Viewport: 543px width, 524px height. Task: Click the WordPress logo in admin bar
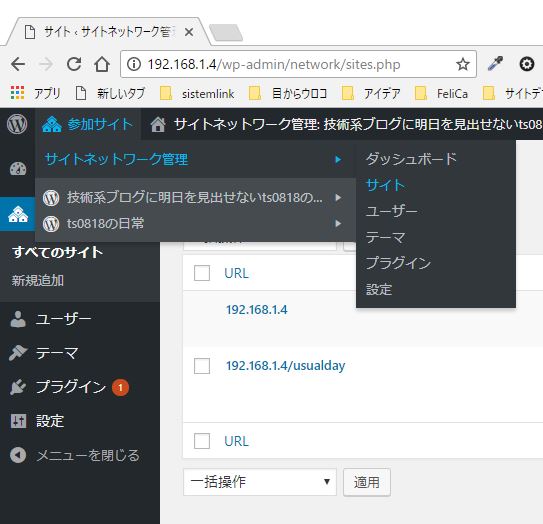tap(17, 124)
